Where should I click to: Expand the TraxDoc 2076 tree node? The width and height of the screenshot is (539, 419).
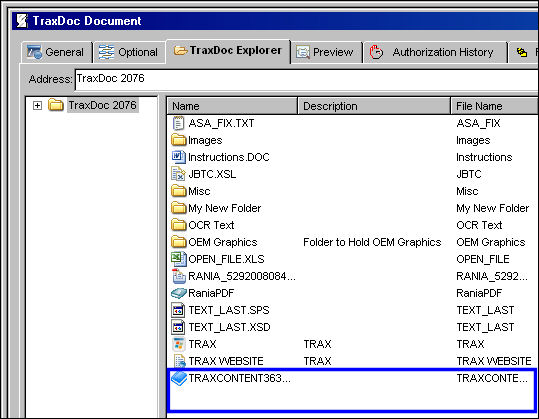[37, 105]
